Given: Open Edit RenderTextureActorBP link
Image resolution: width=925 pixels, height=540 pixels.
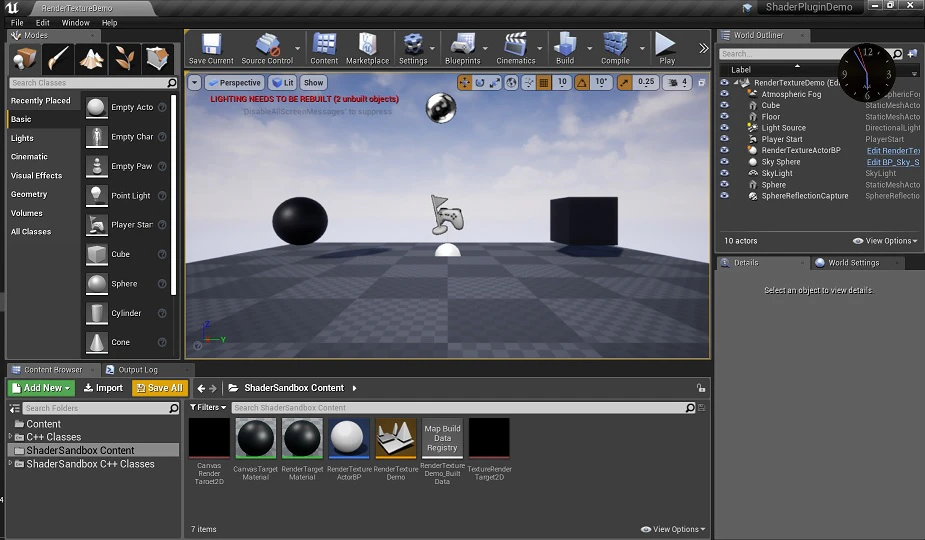Looking at the screenshot, I should coord(893,150).
